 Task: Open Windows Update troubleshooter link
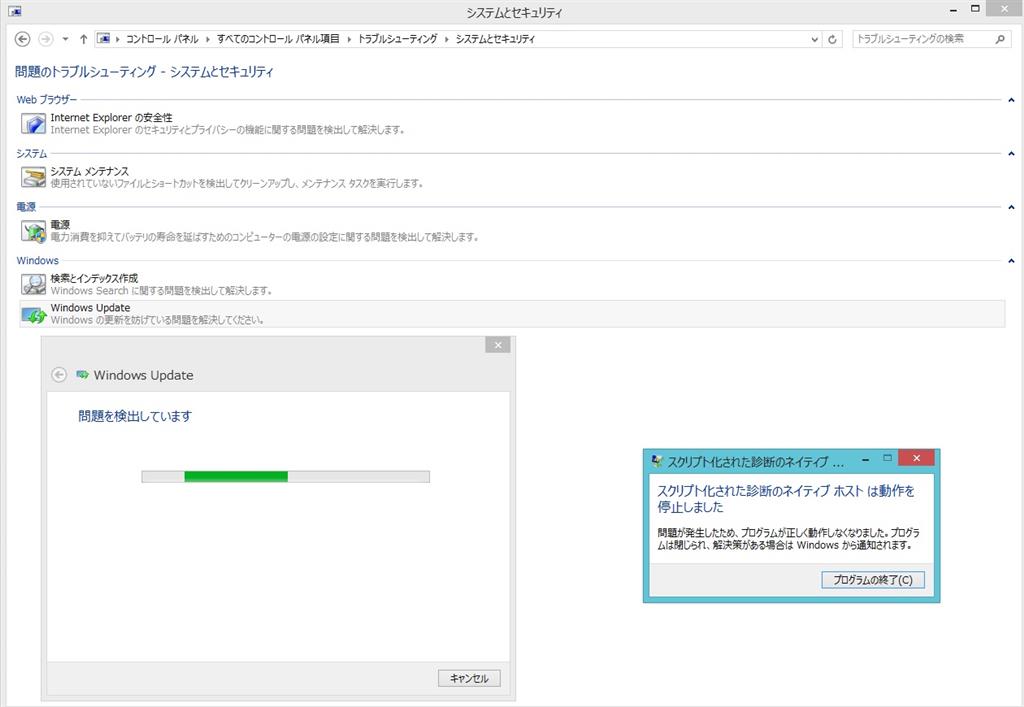click(x=91, y=307)
